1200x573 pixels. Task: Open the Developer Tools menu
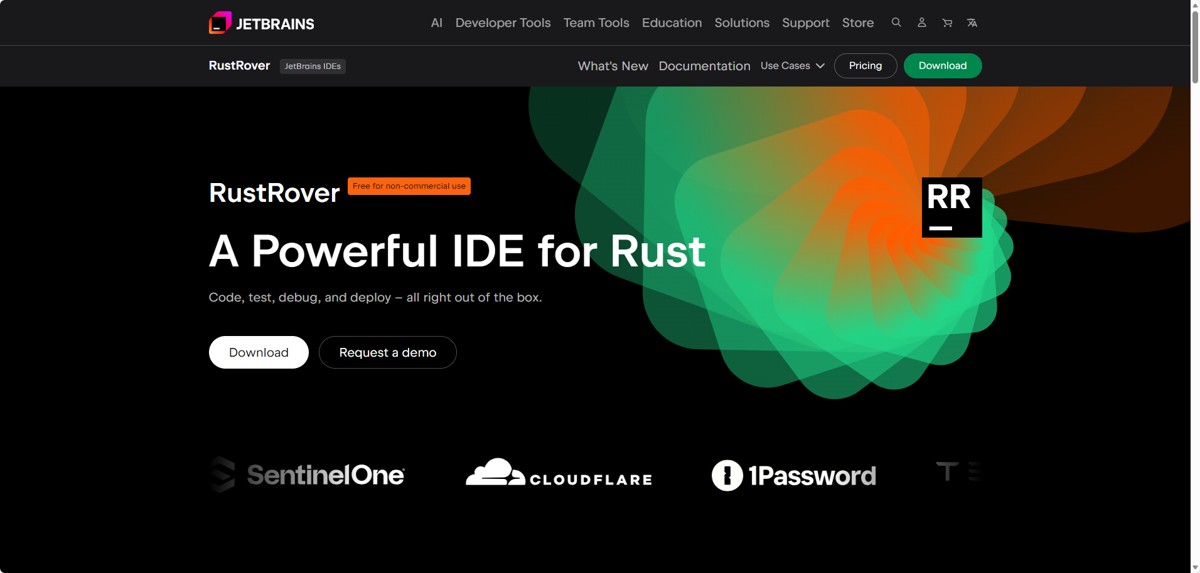point(503,22)
